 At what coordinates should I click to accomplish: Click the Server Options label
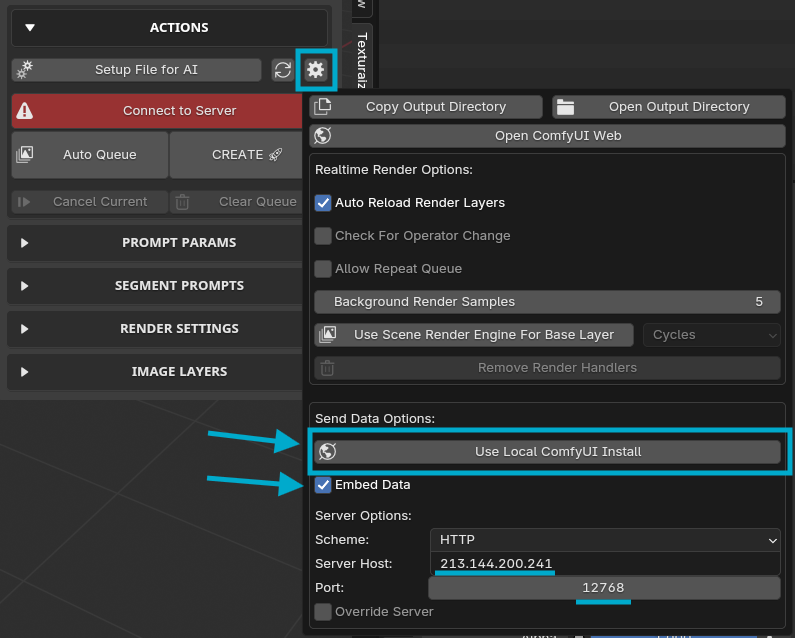(363, 516)
